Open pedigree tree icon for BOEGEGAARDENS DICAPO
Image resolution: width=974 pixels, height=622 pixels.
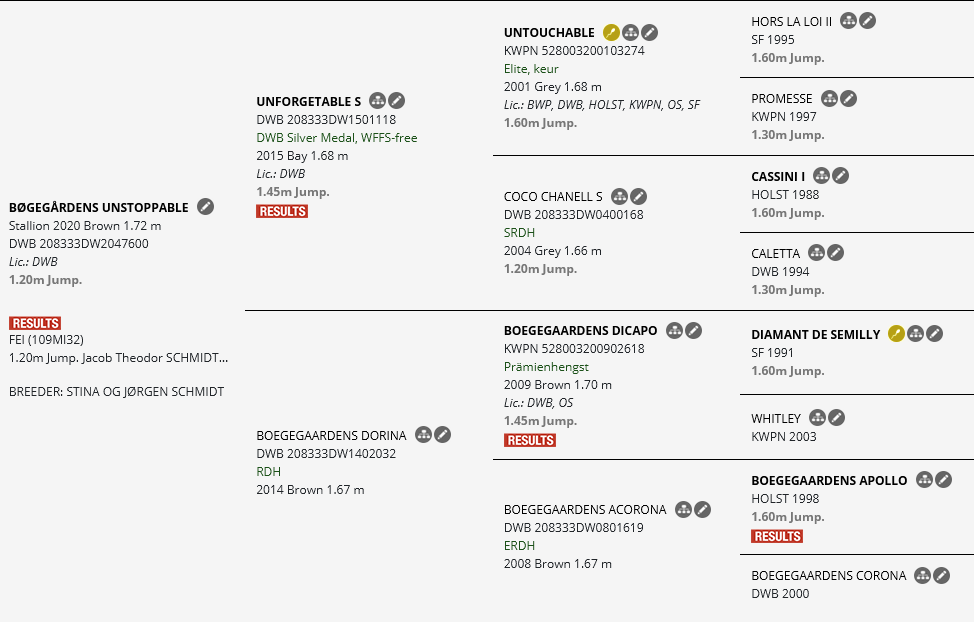[x=674, y=330]
